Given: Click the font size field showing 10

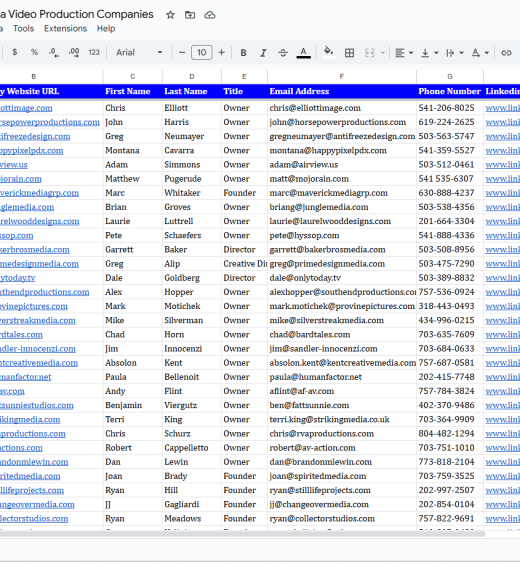Looking at the screenshot, I should (x=202, y=53).
